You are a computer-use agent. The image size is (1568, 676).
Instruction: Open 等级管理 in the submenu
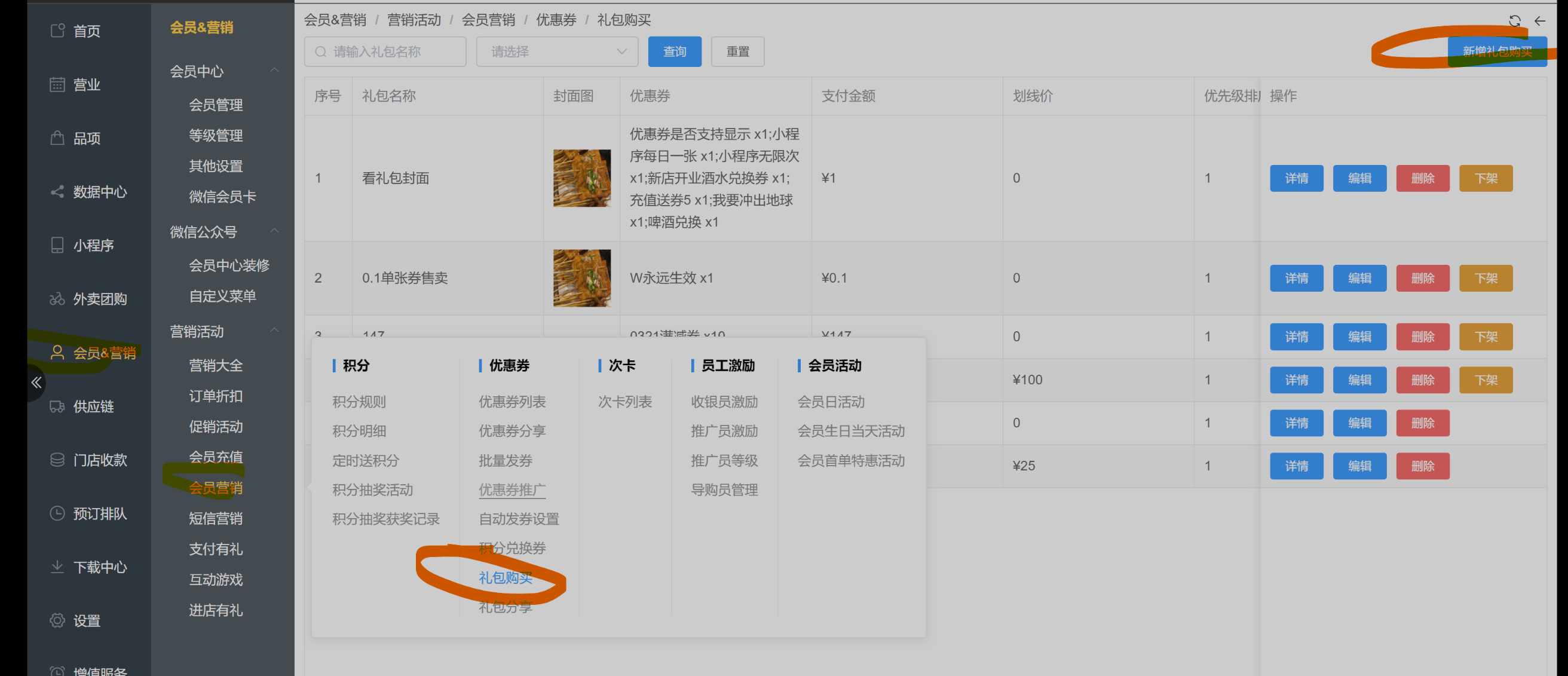[x=216, y=135]
